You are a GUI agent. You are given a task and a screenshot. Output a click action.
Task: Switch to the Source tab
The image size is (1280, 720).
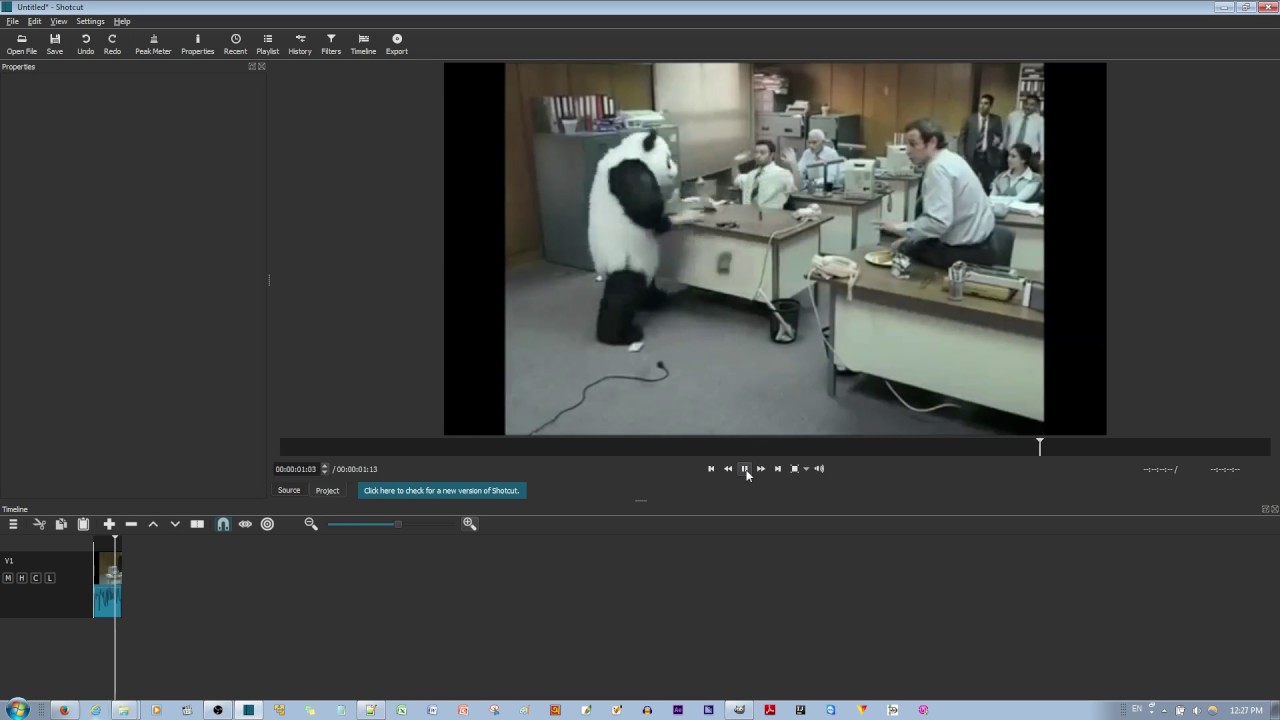point(289,491)
